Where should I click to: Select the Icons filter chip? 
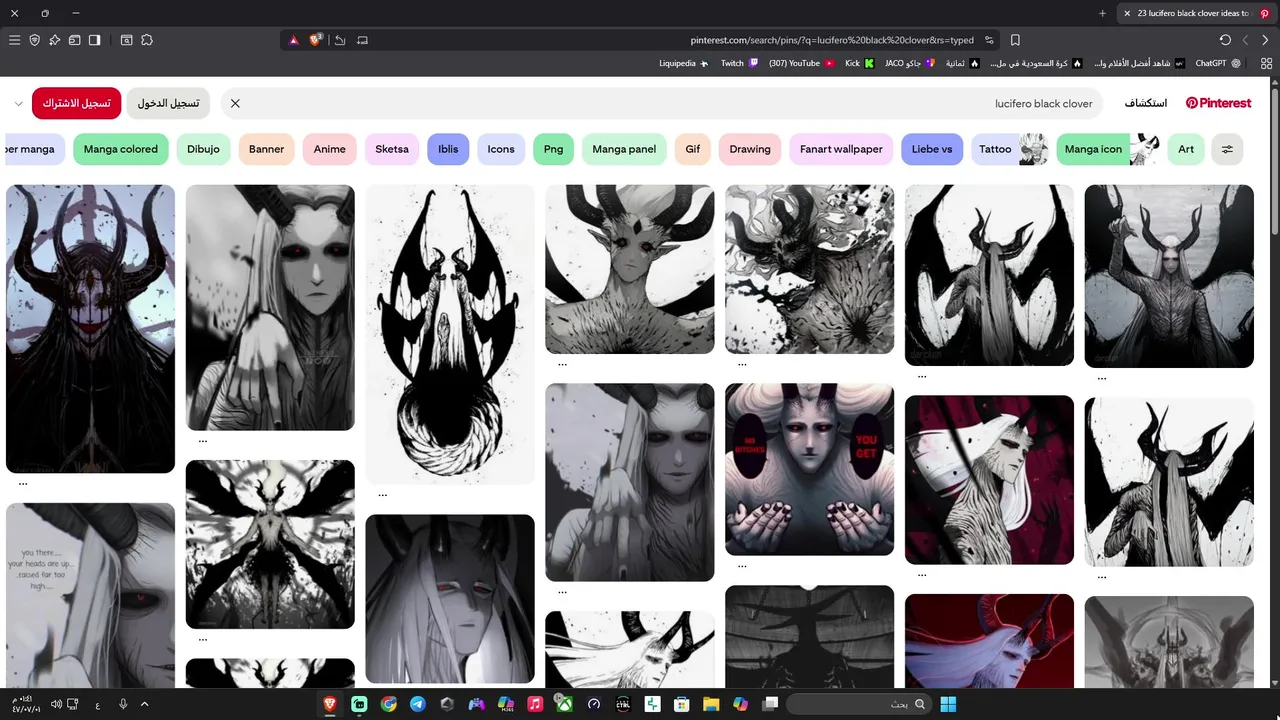click(x=501, y=149)
